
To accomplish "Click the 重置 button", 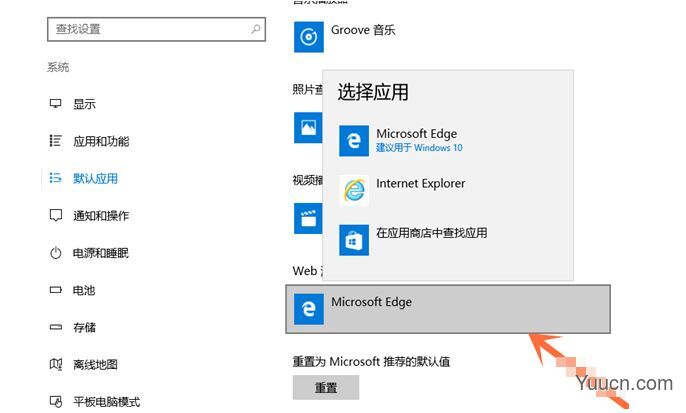I will pyautogui.click(x=326, y=388).
